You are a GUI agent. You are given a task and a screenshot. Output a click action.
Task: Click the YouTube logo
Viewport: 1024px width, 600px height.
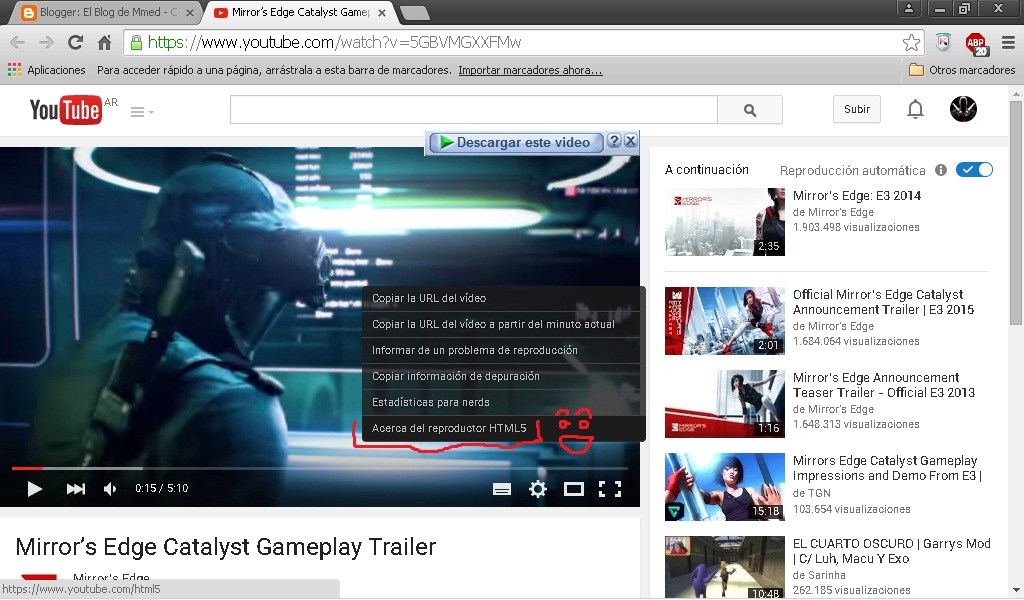(65, 110)
